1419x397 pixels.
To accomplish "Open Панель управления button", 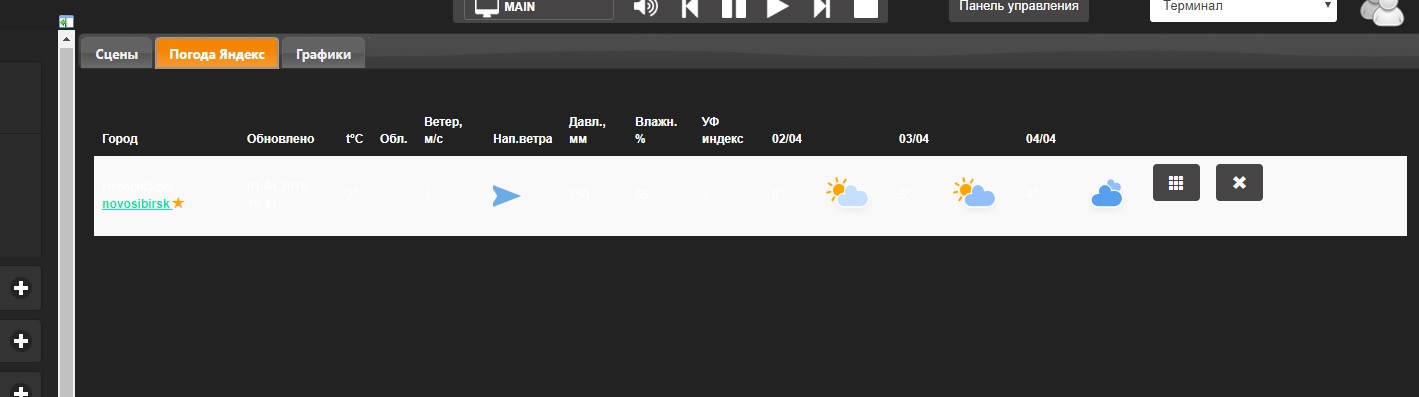I will [x=1019, y=7].
